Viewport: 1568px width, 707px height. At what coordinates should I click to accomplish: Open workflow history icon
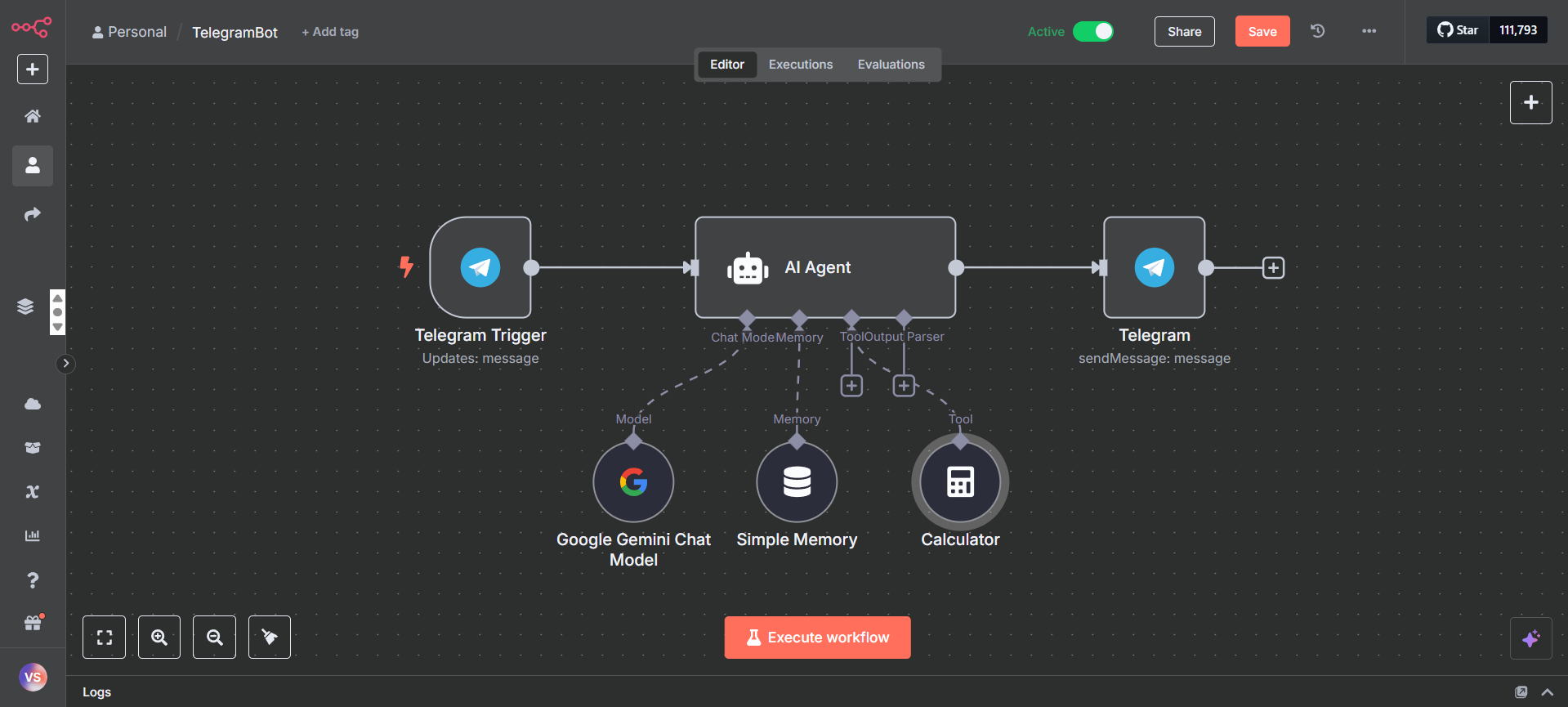(1318, 31)
